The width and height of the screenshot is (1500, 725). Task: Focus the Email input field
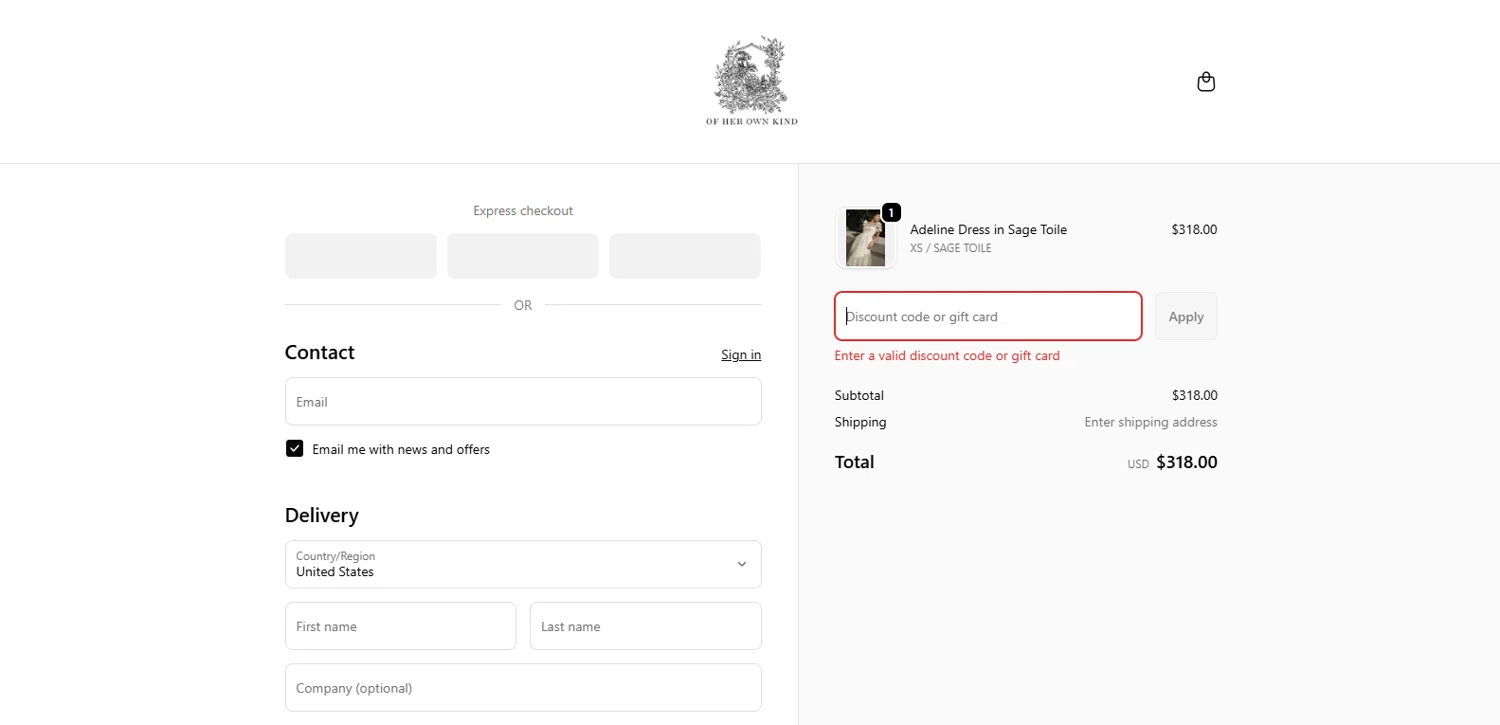[523, 401]
